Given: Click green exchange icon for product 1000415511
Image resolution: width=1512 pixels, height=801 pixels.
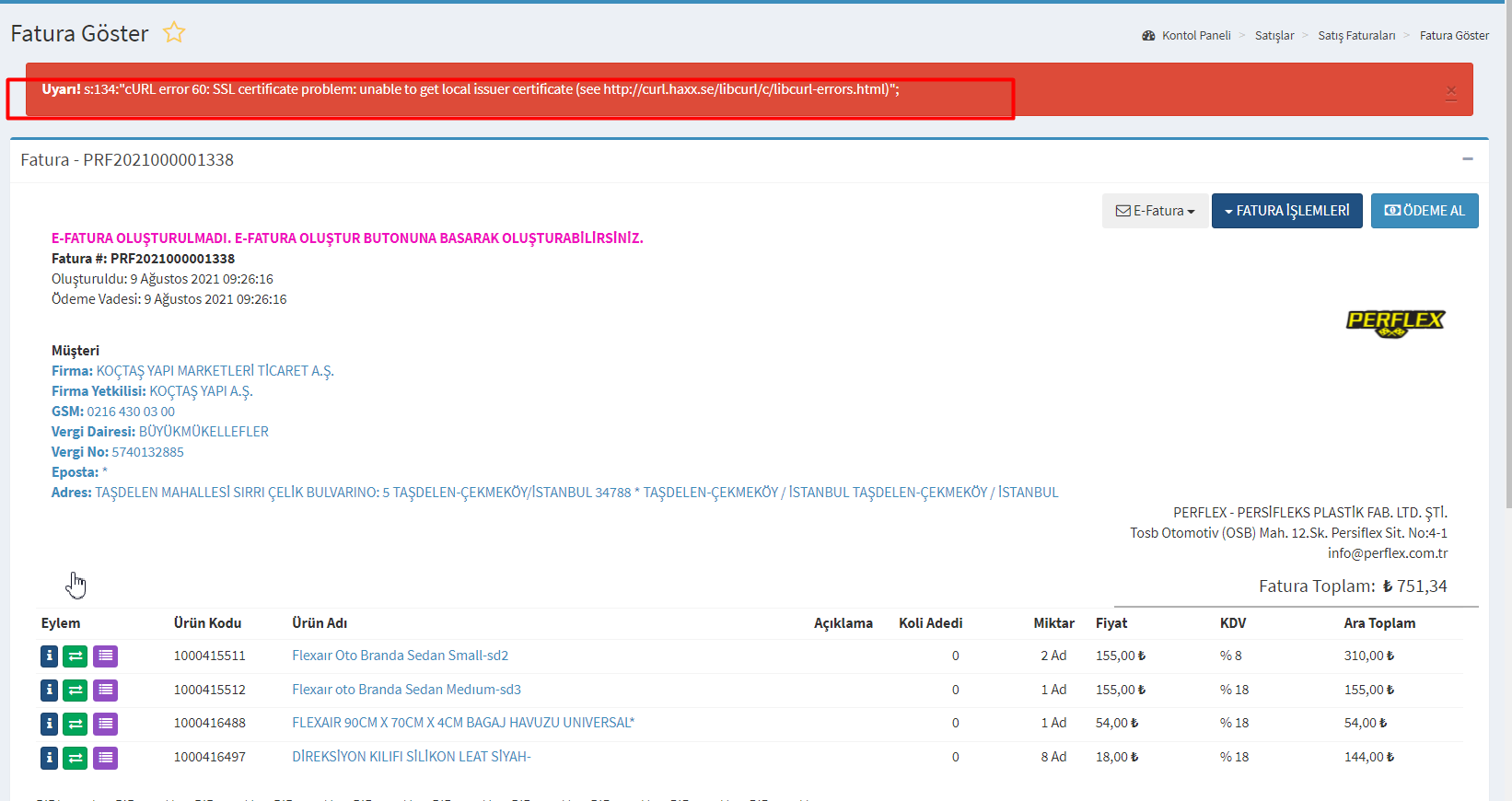Looking at the screenshot, I should (x=76, y=656).
